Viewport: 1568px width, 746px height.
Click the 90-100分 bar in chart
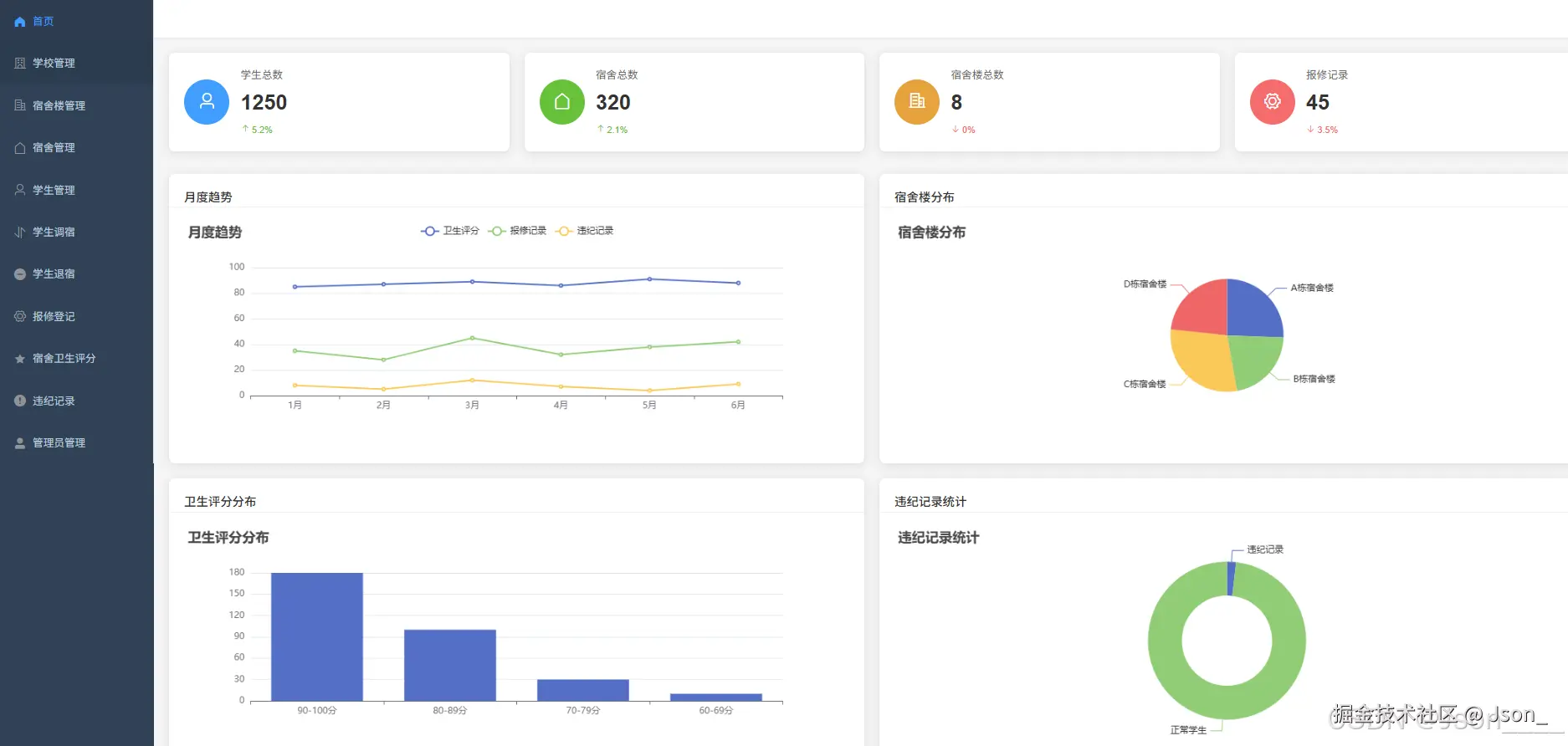pyautogui.click(x=317, y=636)
